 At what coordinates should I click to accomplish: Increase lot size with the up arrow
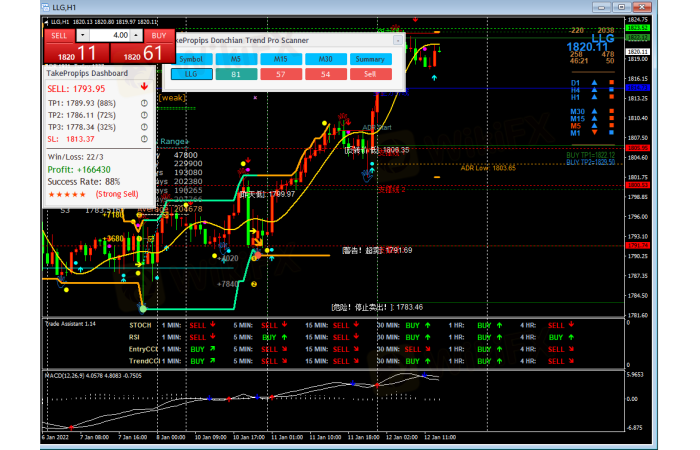pos(136,35)
